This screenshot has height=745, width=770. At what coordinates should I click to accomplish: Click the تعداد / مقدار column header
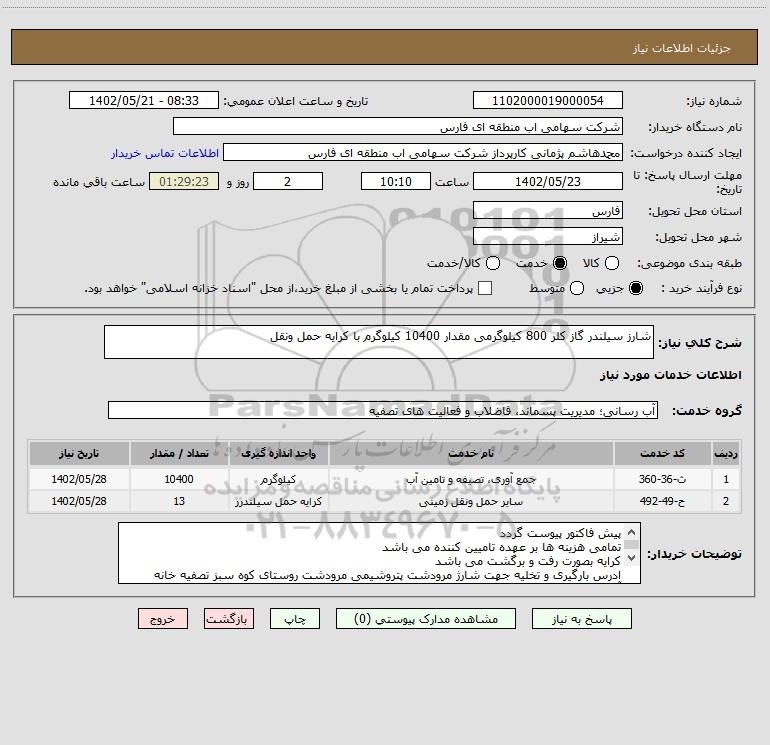point(179,453)
